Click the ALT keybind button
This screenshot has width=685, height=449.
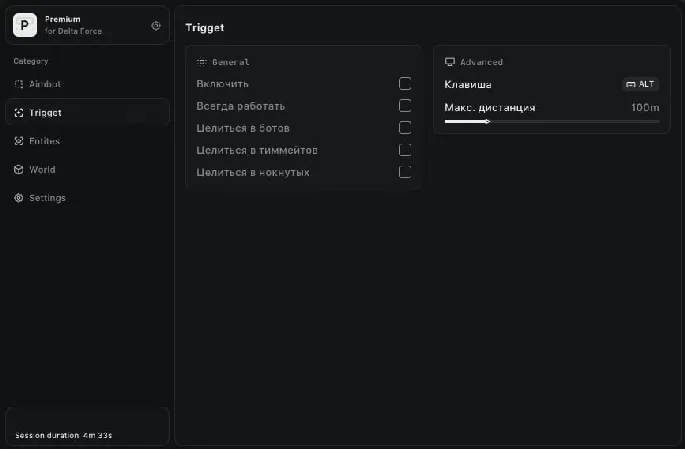[640, 84]
